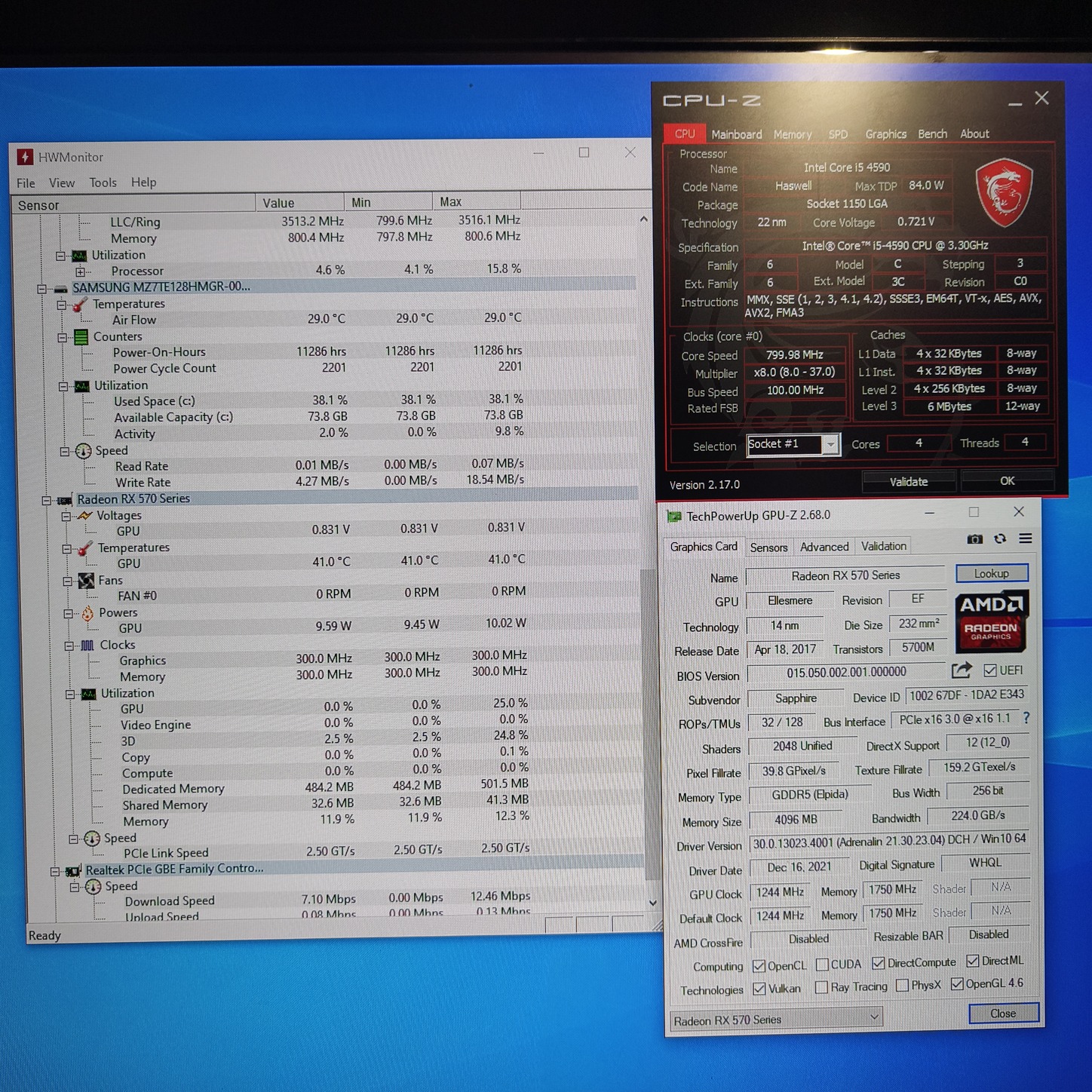Open the GPU-Z hamburger menu
Viewport: 1092px width, 1092px height.
coord(1026,538)
